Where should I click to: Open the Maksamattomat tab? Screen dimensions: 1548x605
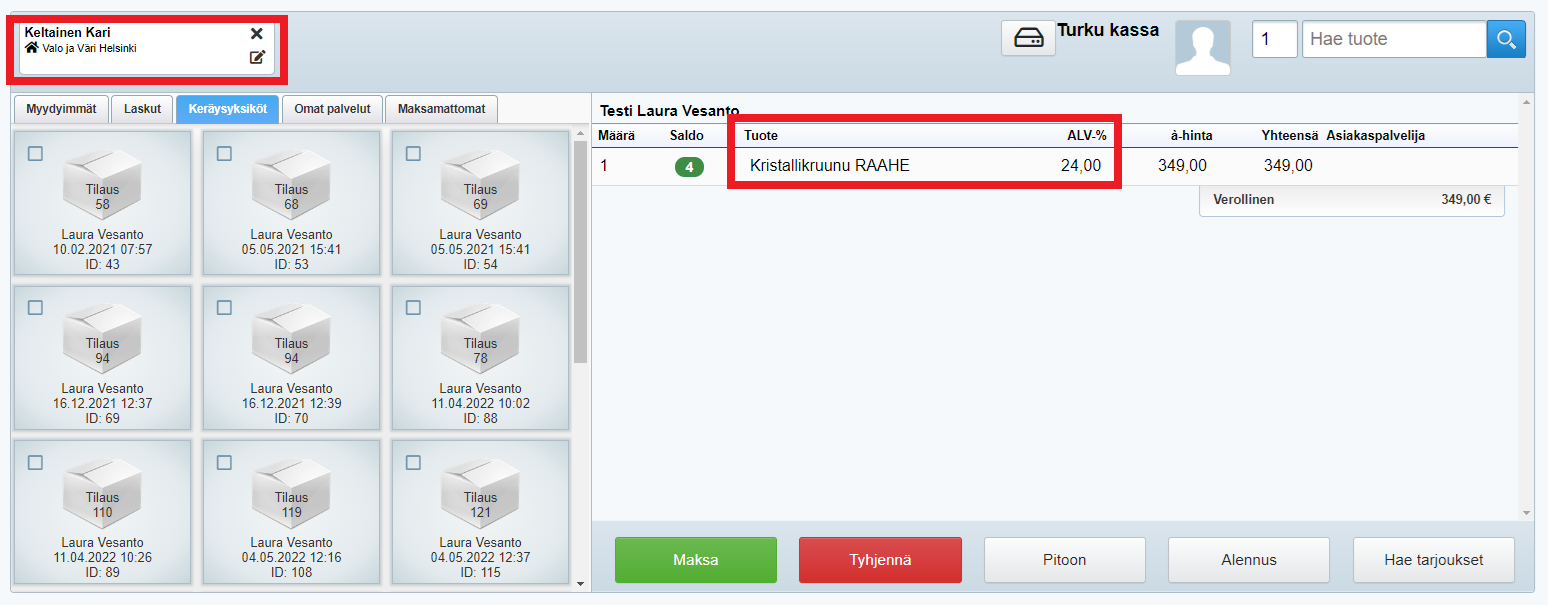441,109
